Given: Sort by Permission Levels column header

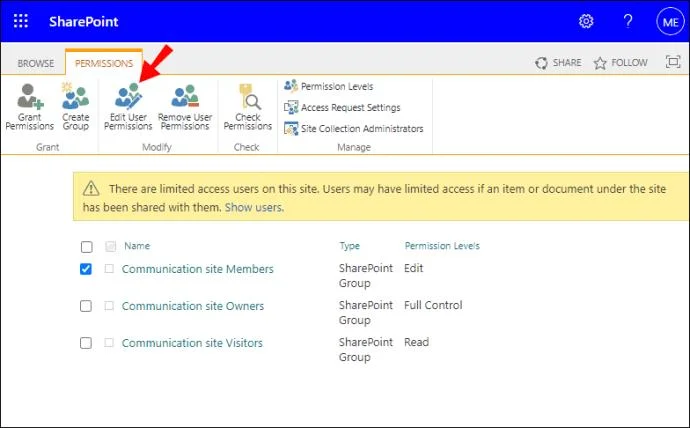Looking at the screenshot, I should [x=442, y=246].
